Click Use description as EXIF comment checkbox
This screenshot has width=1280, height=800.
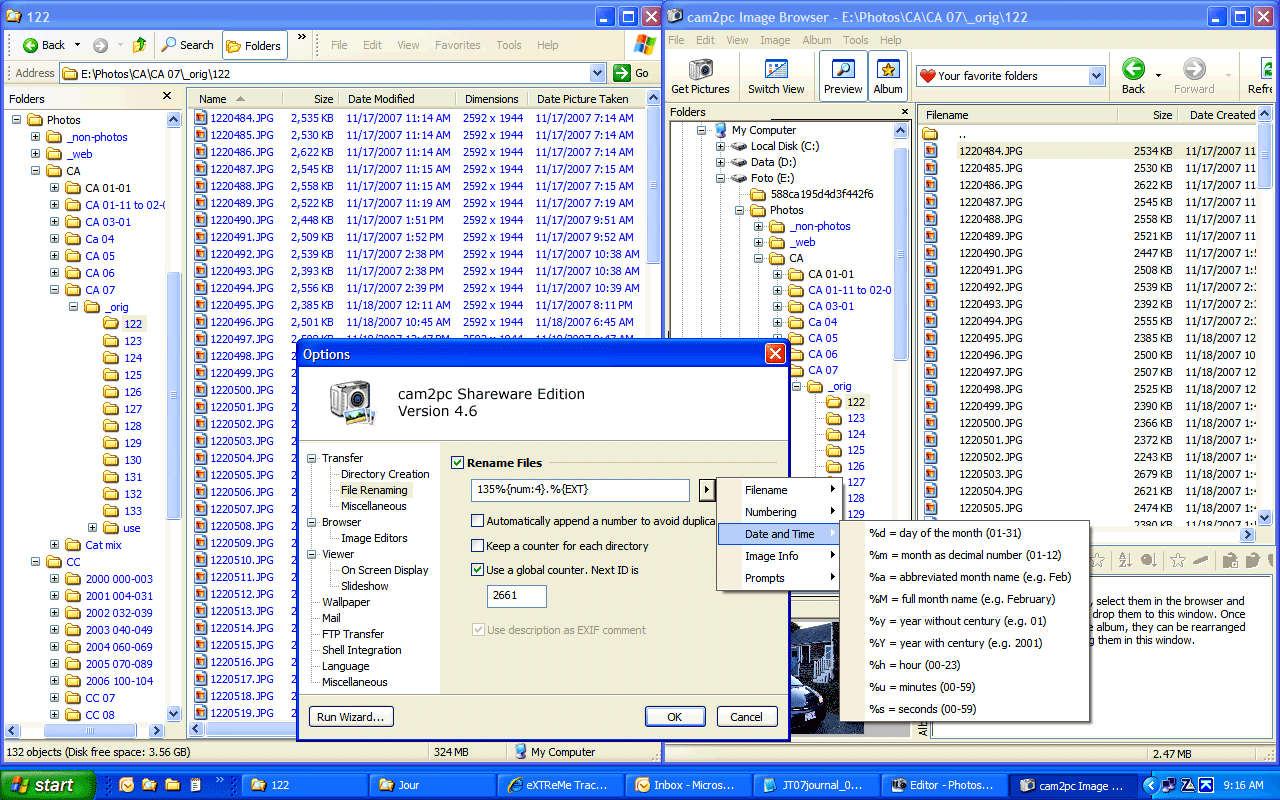click(478, 630)
